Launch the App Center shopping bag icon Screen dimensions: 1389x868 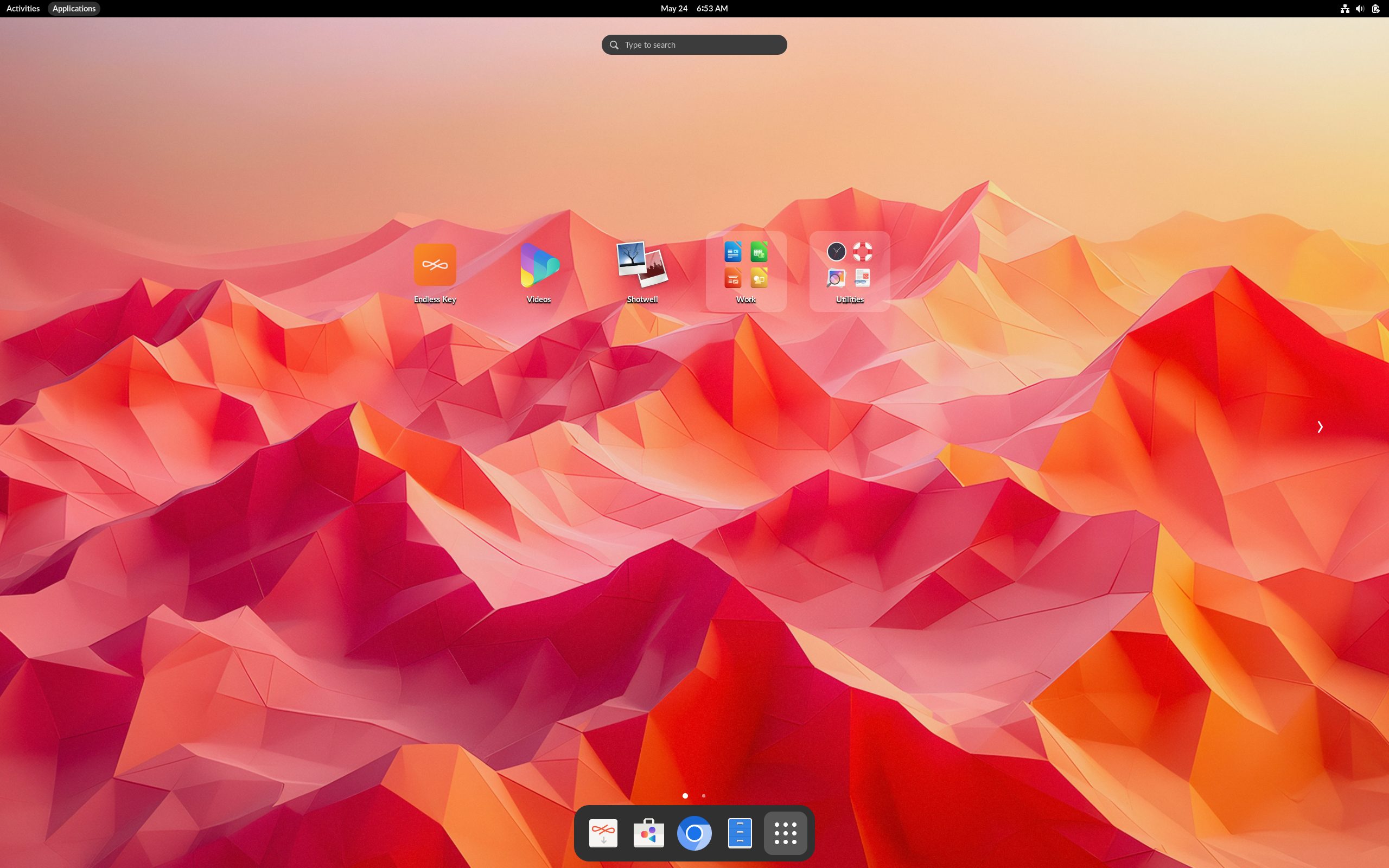click(648, 833)
